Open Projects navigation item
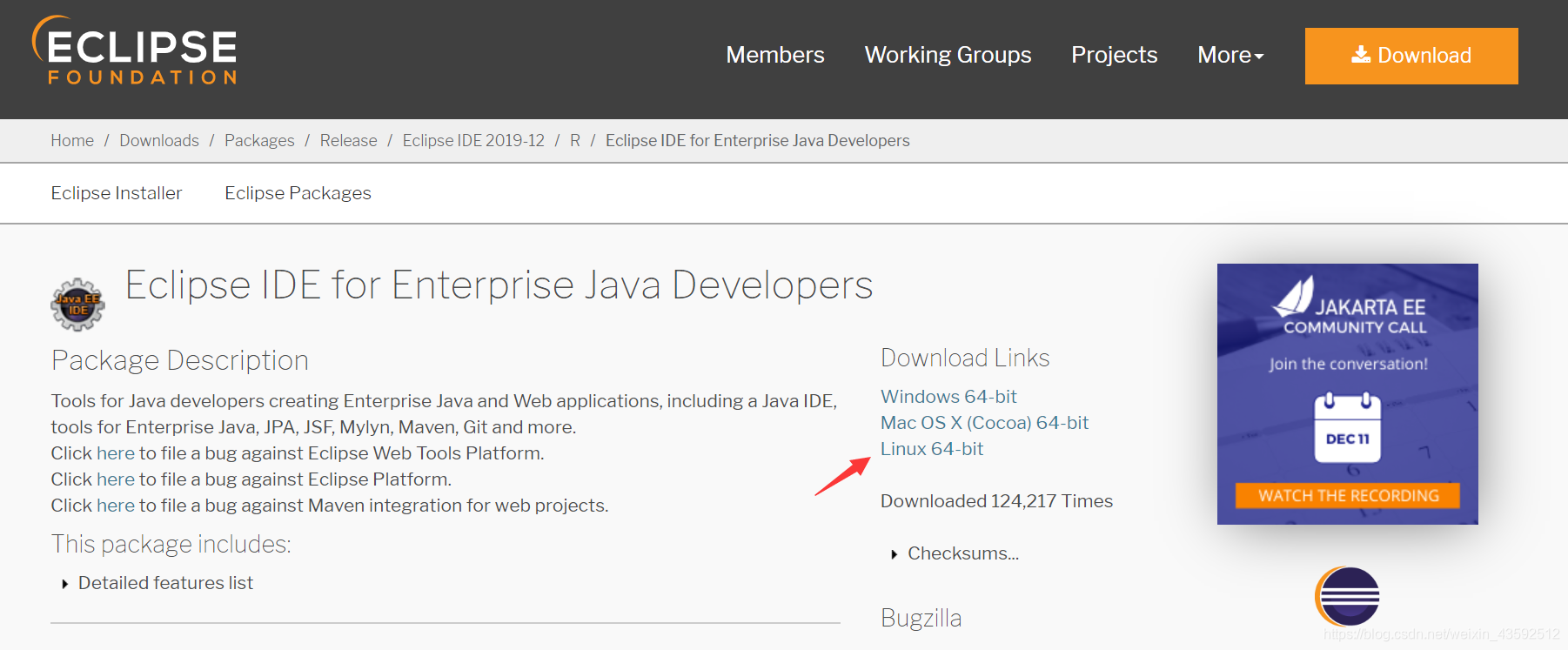 [x=1114, y=55]
